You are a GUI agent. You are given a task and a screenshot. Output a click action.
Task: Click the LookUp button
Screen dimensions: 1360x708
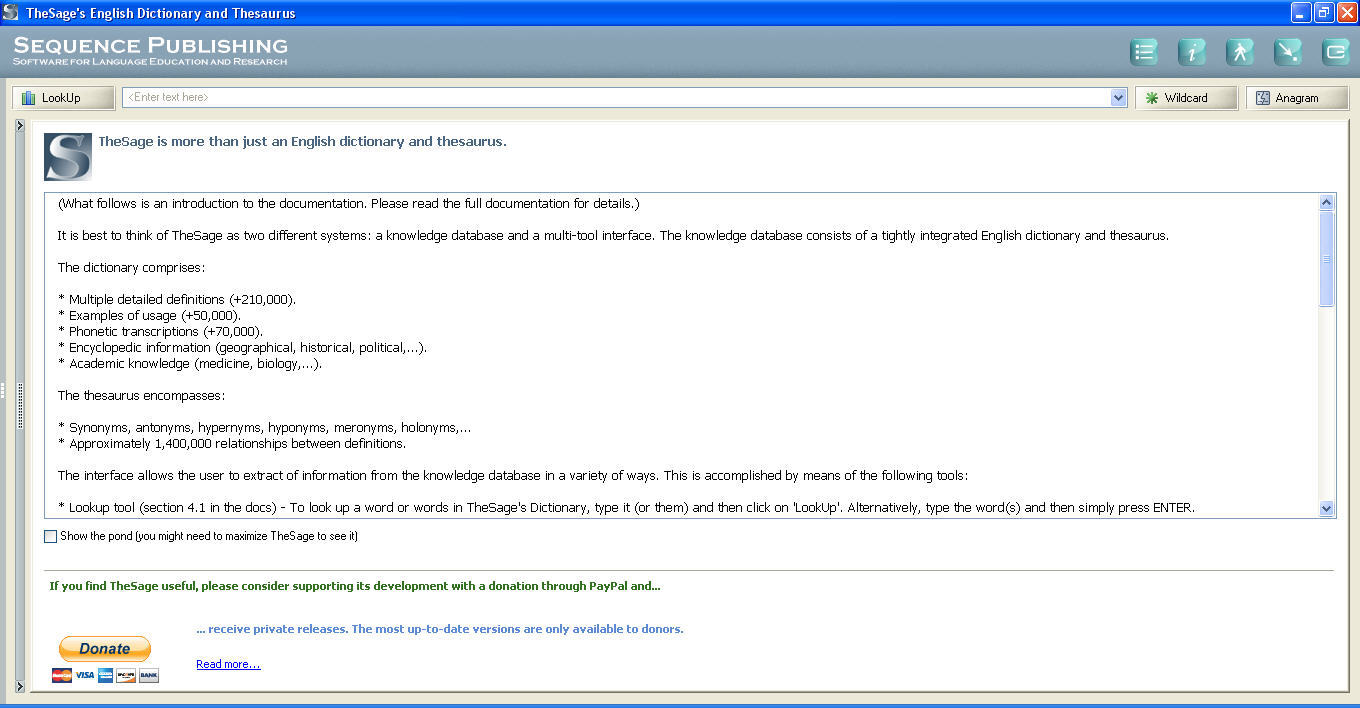point(63,98)
